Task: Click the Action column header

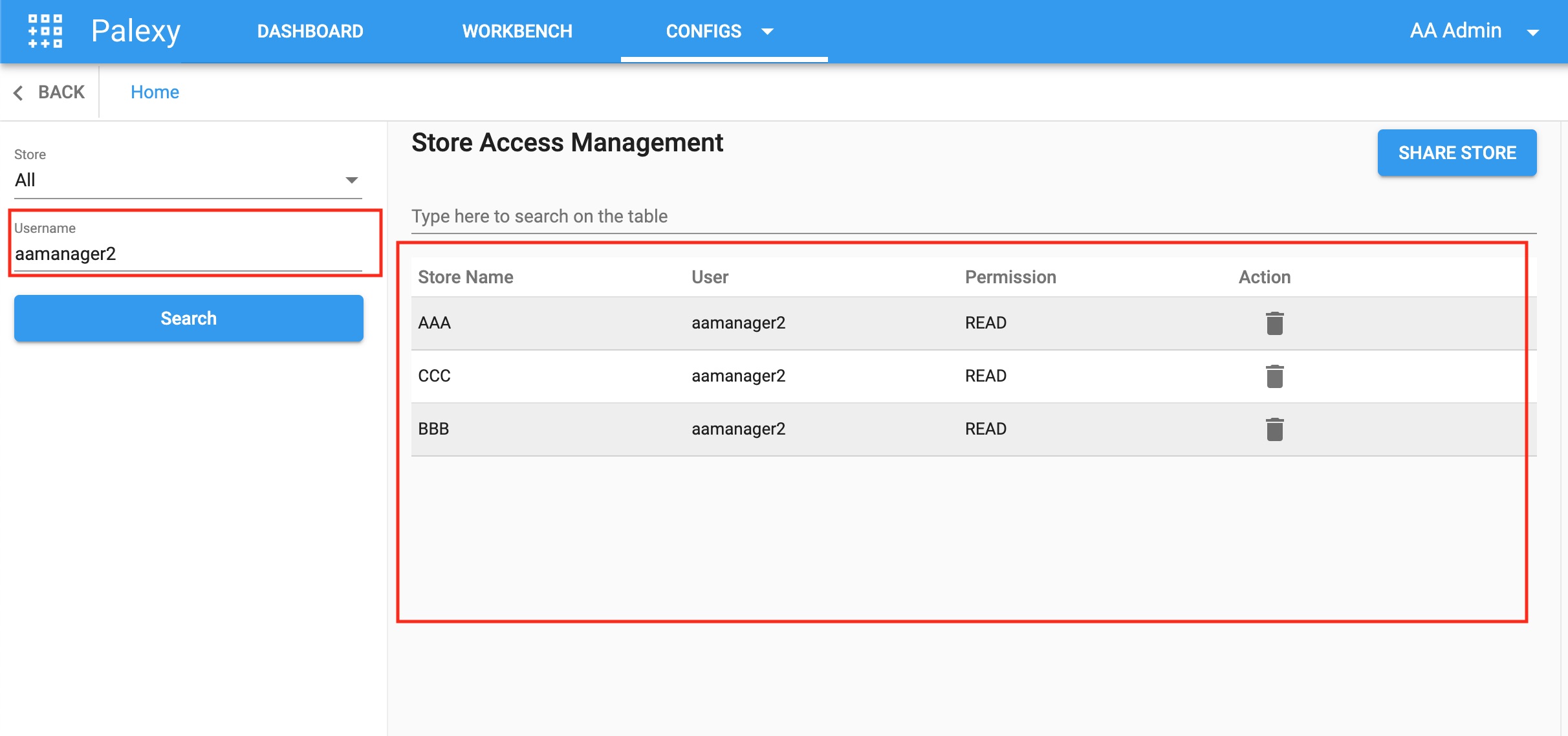Action: [x=1265, y=277]
